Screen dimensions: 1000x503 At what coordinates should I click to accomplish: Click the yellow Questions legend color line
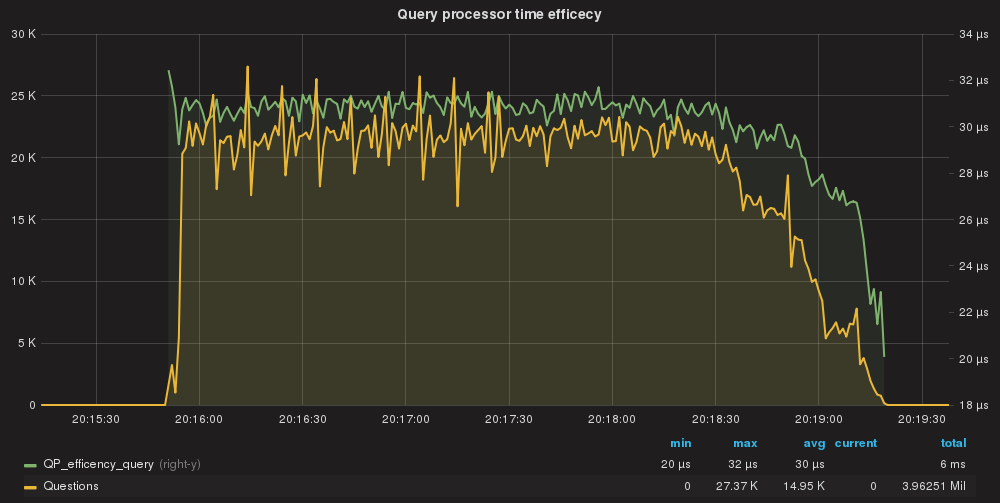coord(31,486)
